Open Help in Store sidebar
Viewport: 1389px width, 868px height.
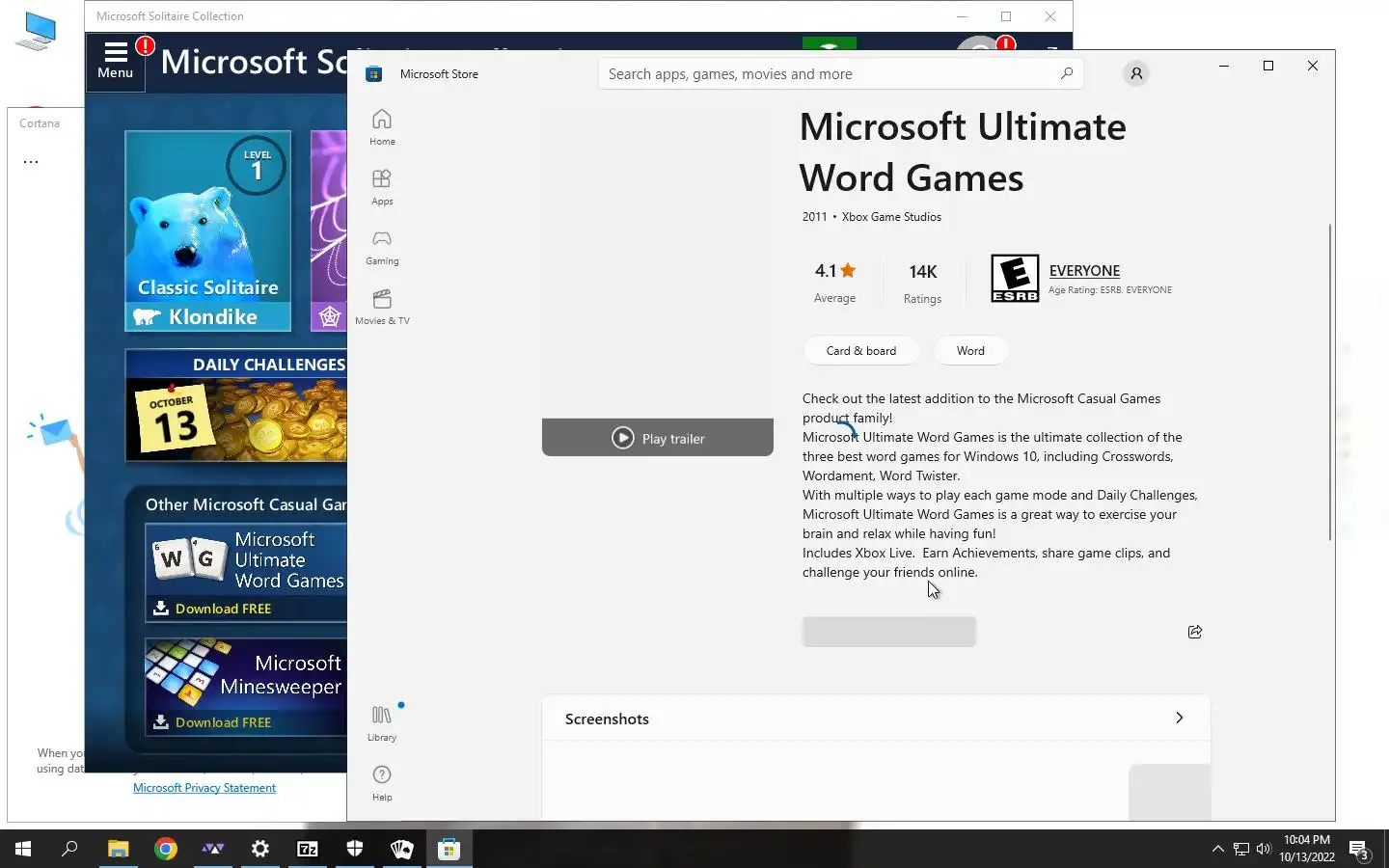click(382, 782)
